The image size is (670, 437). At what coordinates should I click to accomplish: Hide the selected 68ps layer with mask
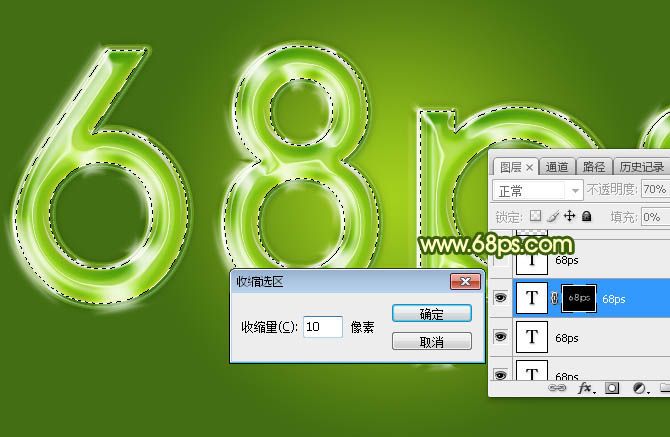pos(501,298)
